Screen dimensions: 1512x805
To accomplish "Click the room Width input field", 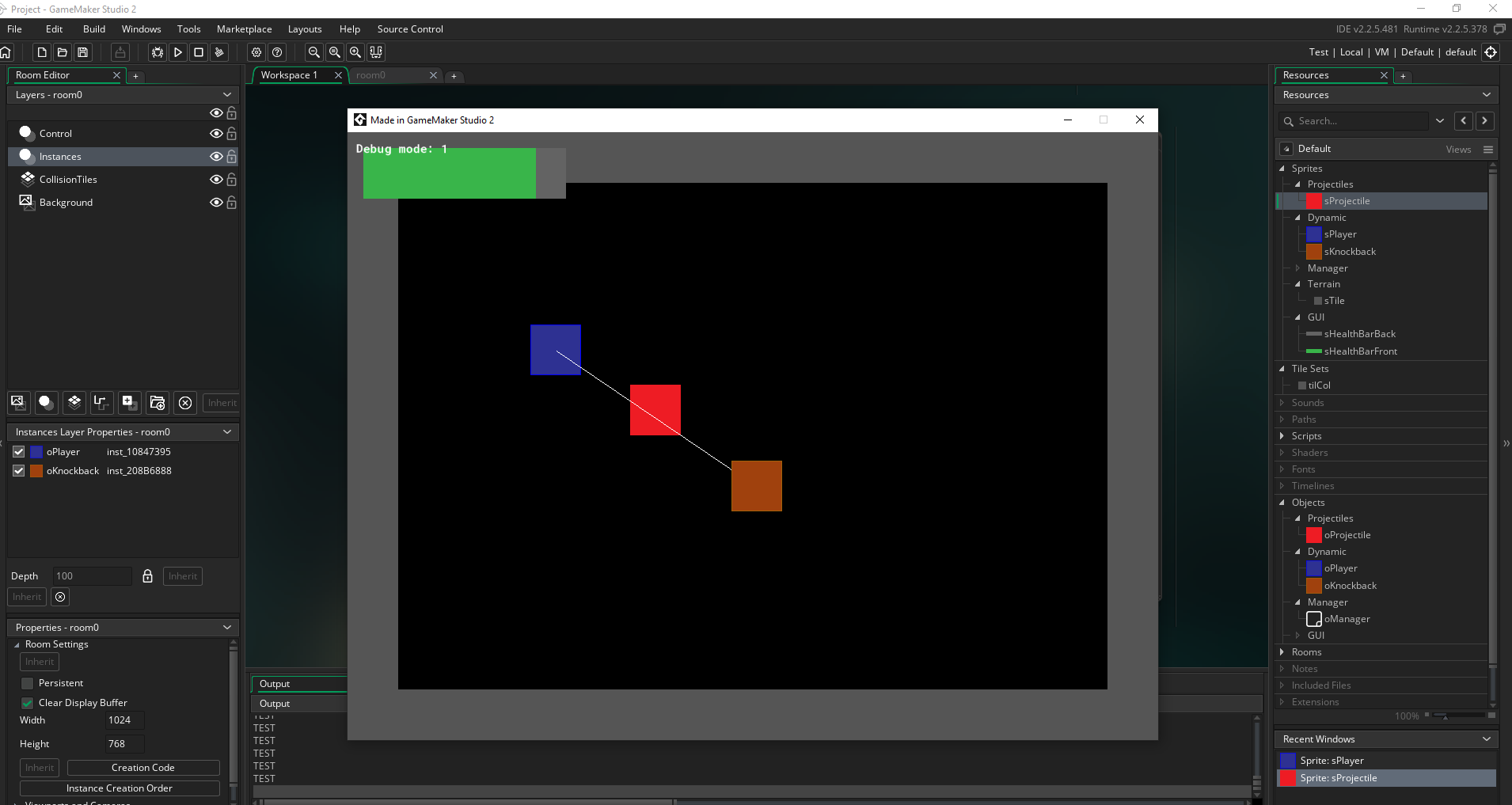I will (124, 720).
